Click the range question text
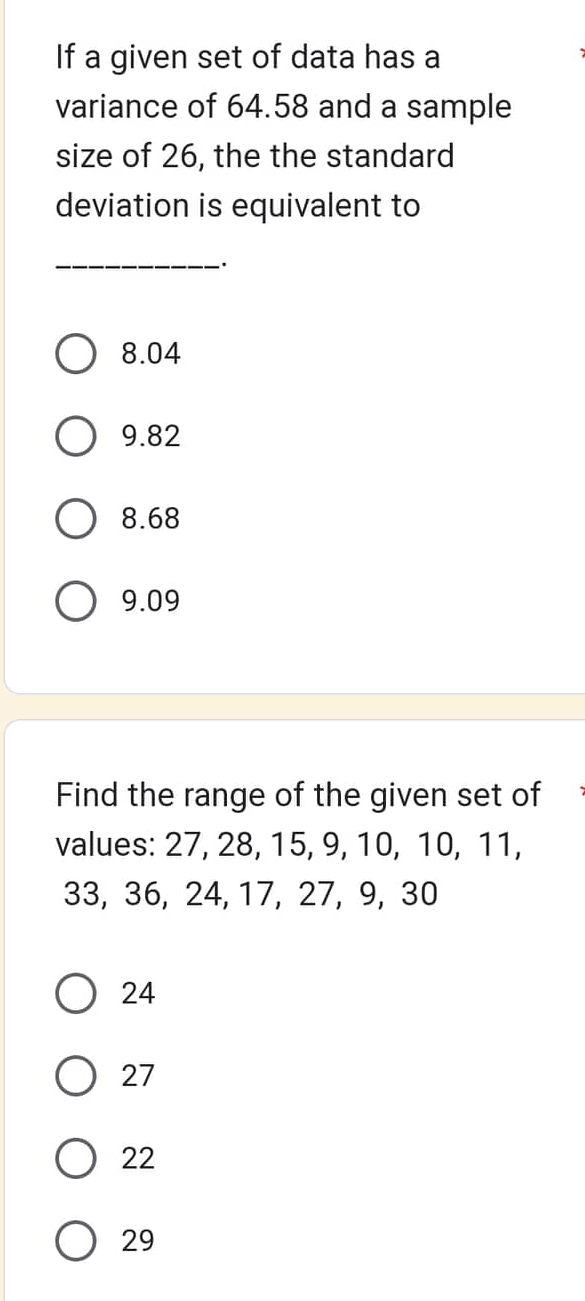This screenshot has width=585, height=1301. tap(280, 843)
